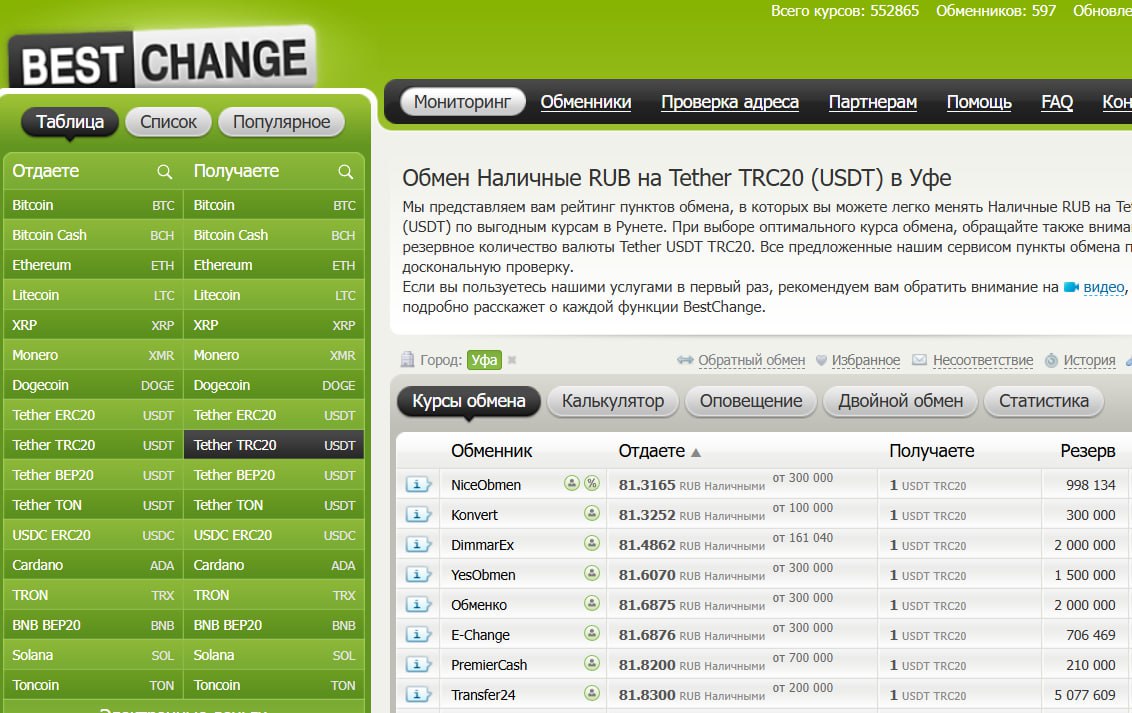Sort by Получаете table column header
The image size is (1132, 713).
(x=931, y=451)
